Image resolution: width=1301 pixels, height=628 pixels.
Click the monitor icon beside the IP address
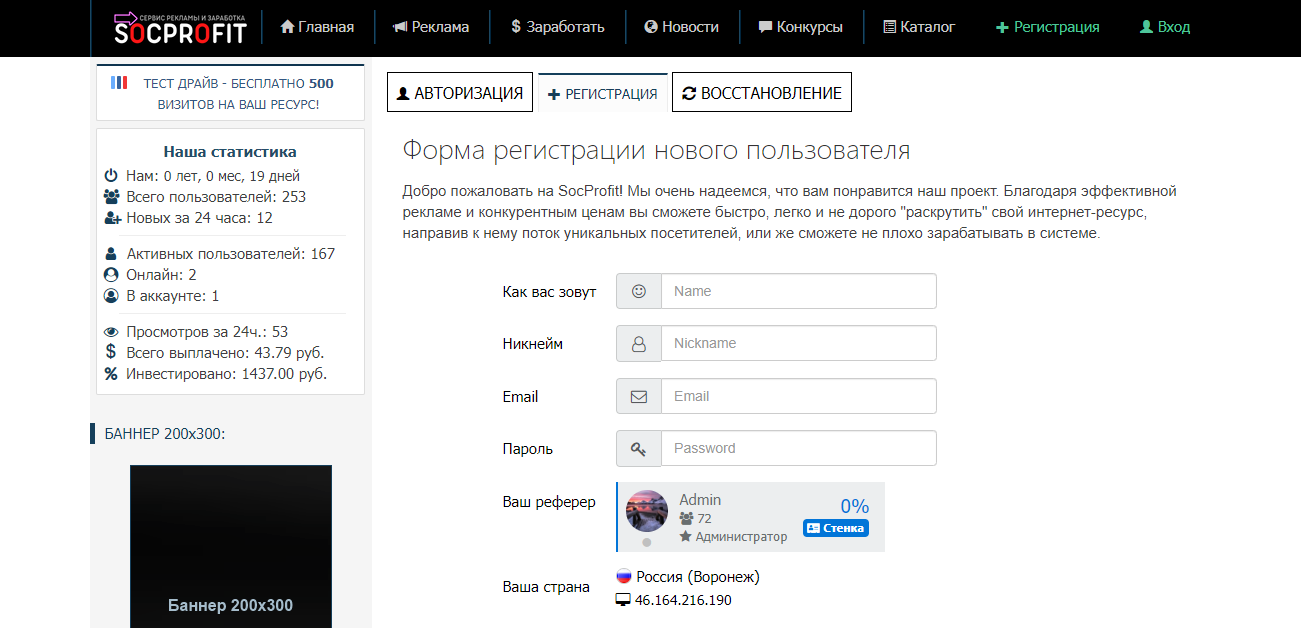coord(623,600)
